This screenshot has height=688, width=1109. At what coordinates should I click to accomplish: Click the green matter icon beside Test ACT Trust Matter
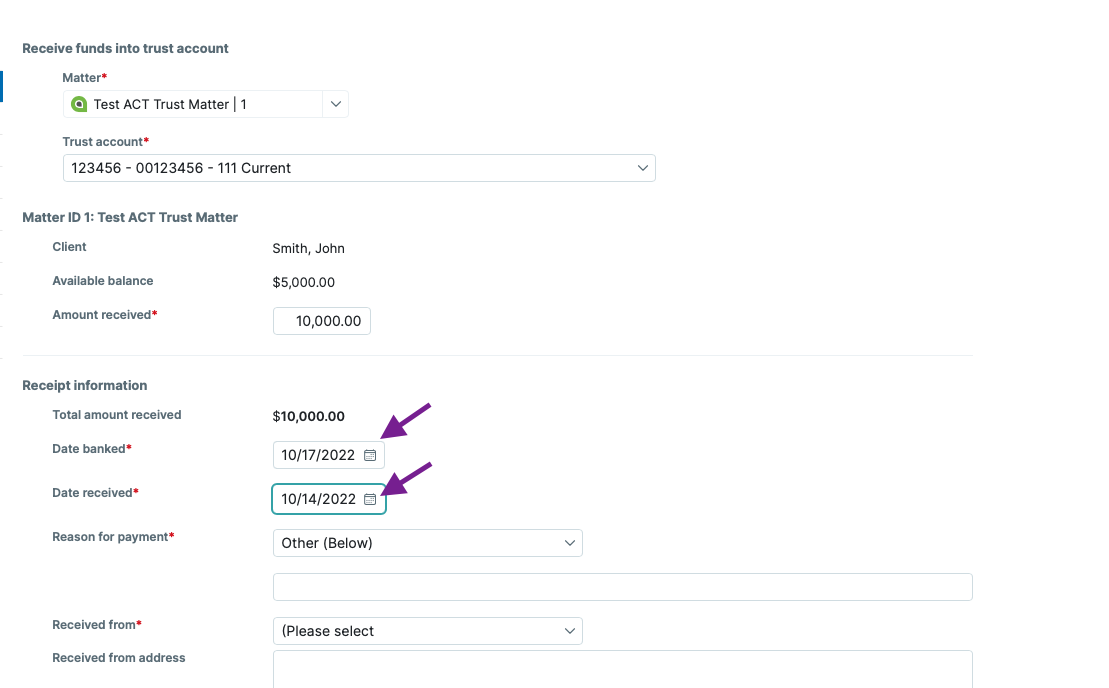coord(79,105)
